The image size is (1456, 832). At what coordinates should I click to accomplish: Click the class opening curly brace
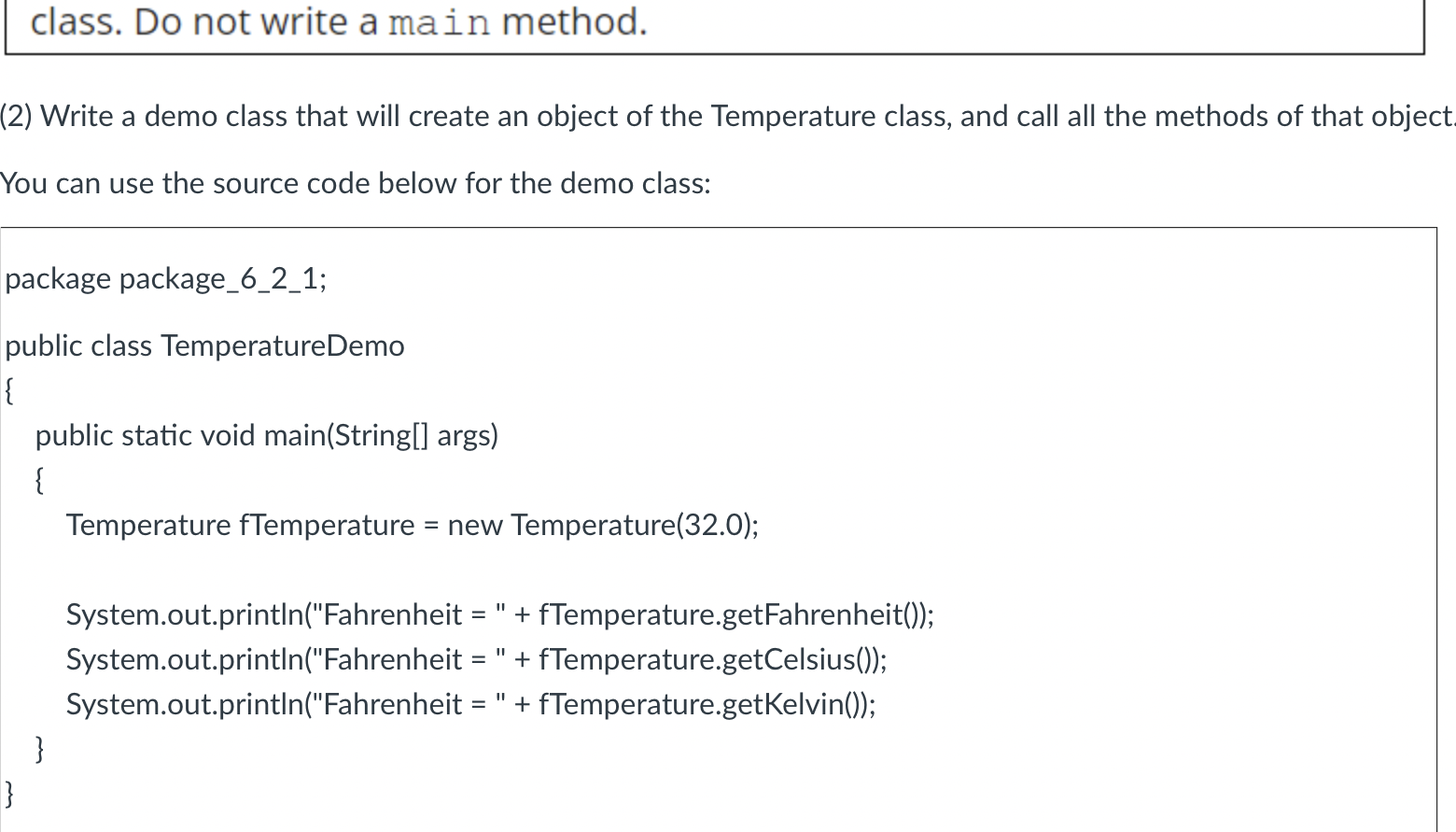pyautogui.click(x=9, y=390)
